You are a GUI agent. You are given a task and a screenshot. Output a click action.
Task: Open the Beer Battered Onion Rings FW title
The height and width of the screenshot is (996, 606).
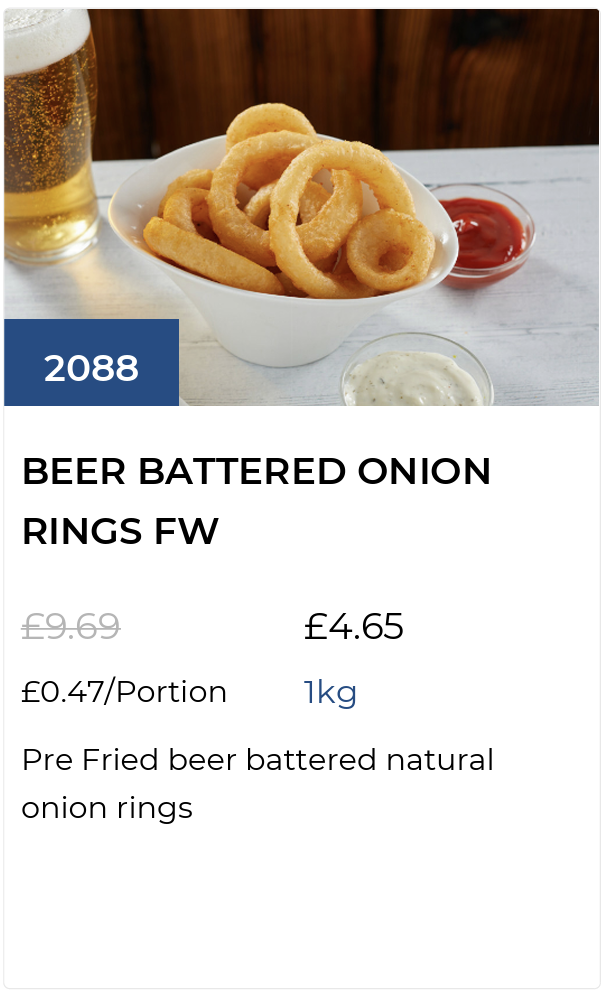tap(256, 501)
